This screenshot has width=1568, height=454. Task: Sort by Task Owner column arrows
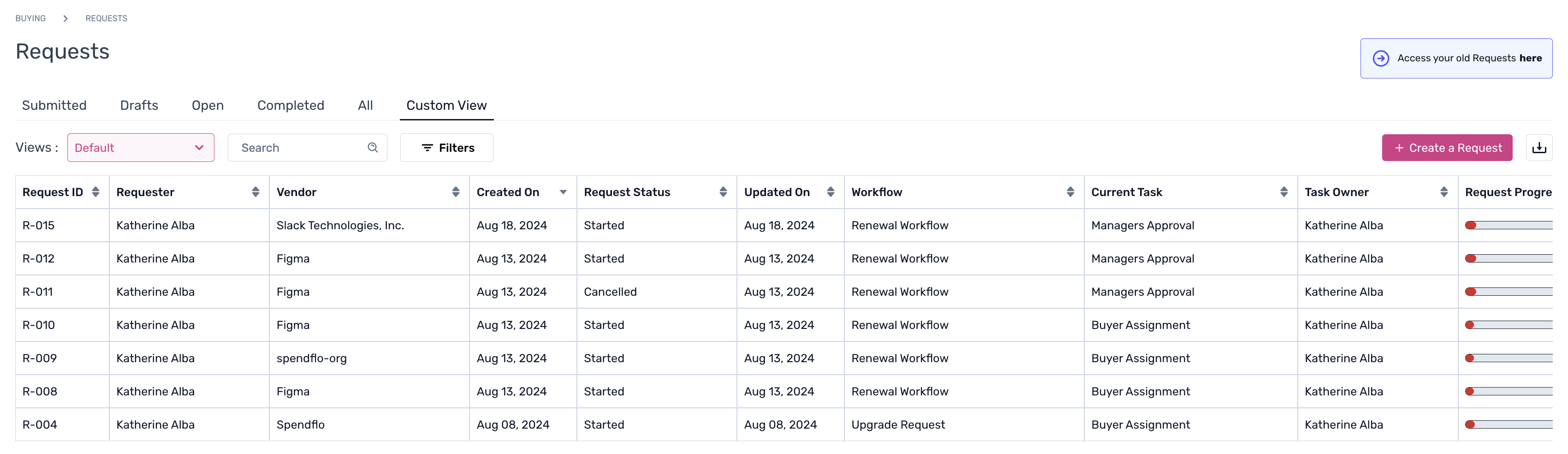pyautogui.click(x=1444, y=192)
